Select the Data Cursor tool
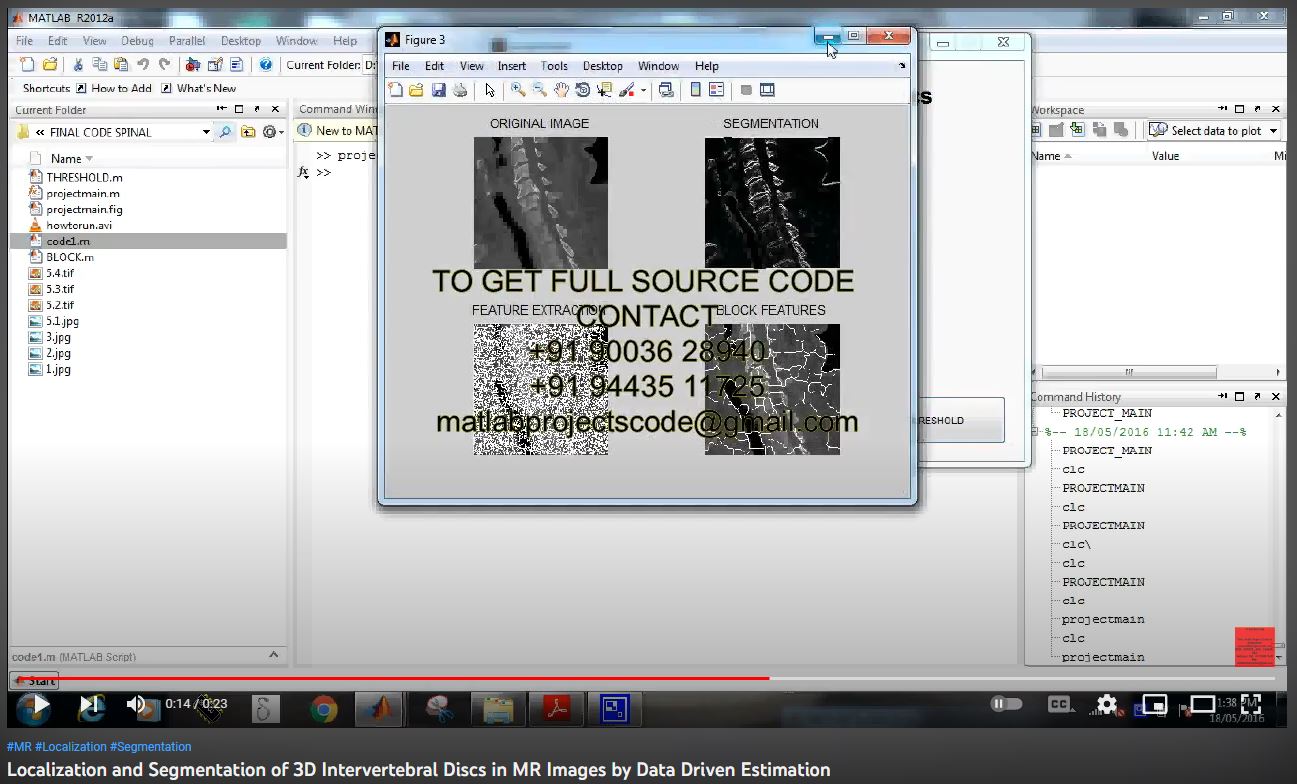The image size is (1297, 784). 604,90
